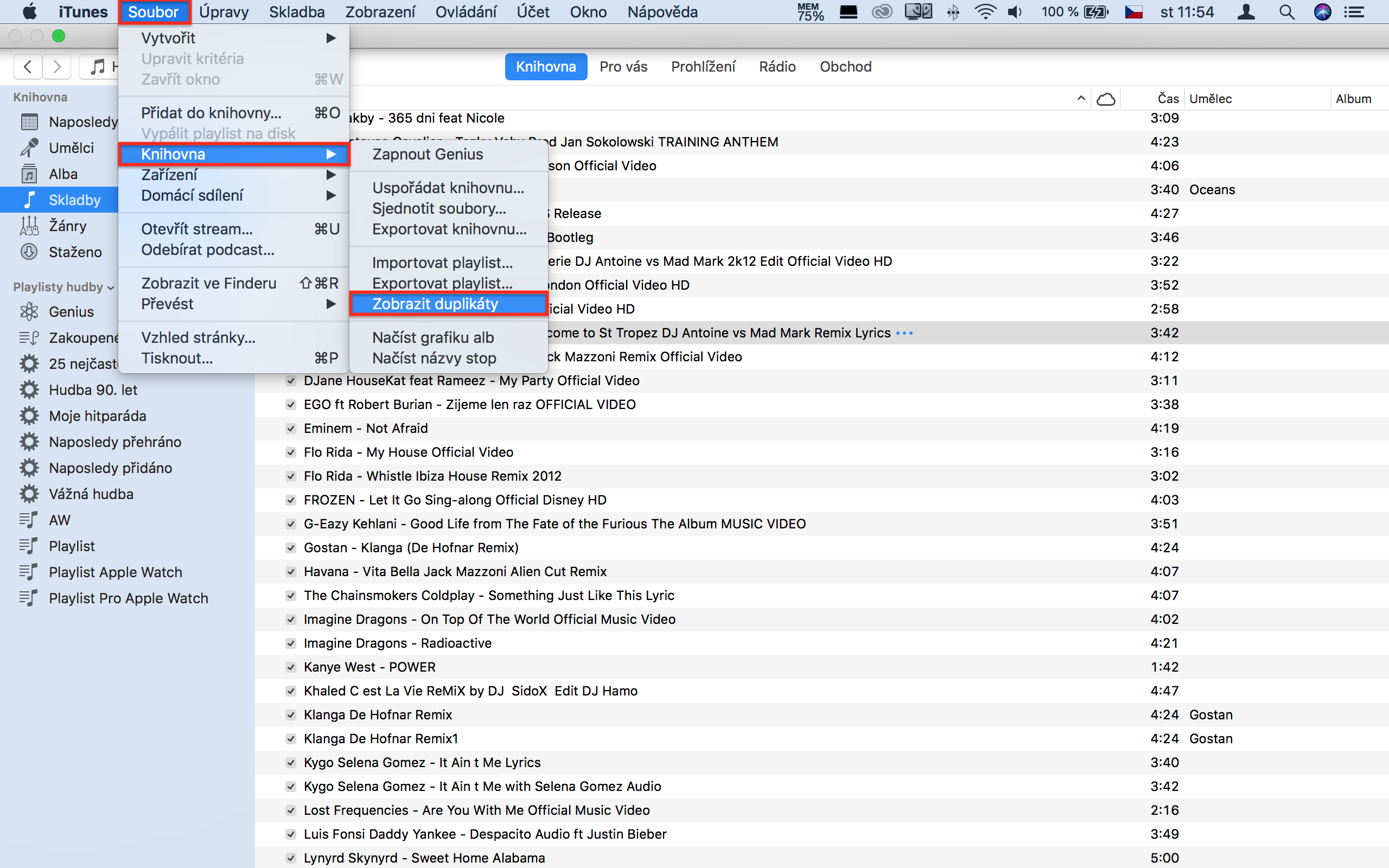
Task: Click the gear icon for Hudba 90. let
Action: (x=29, y=390)
